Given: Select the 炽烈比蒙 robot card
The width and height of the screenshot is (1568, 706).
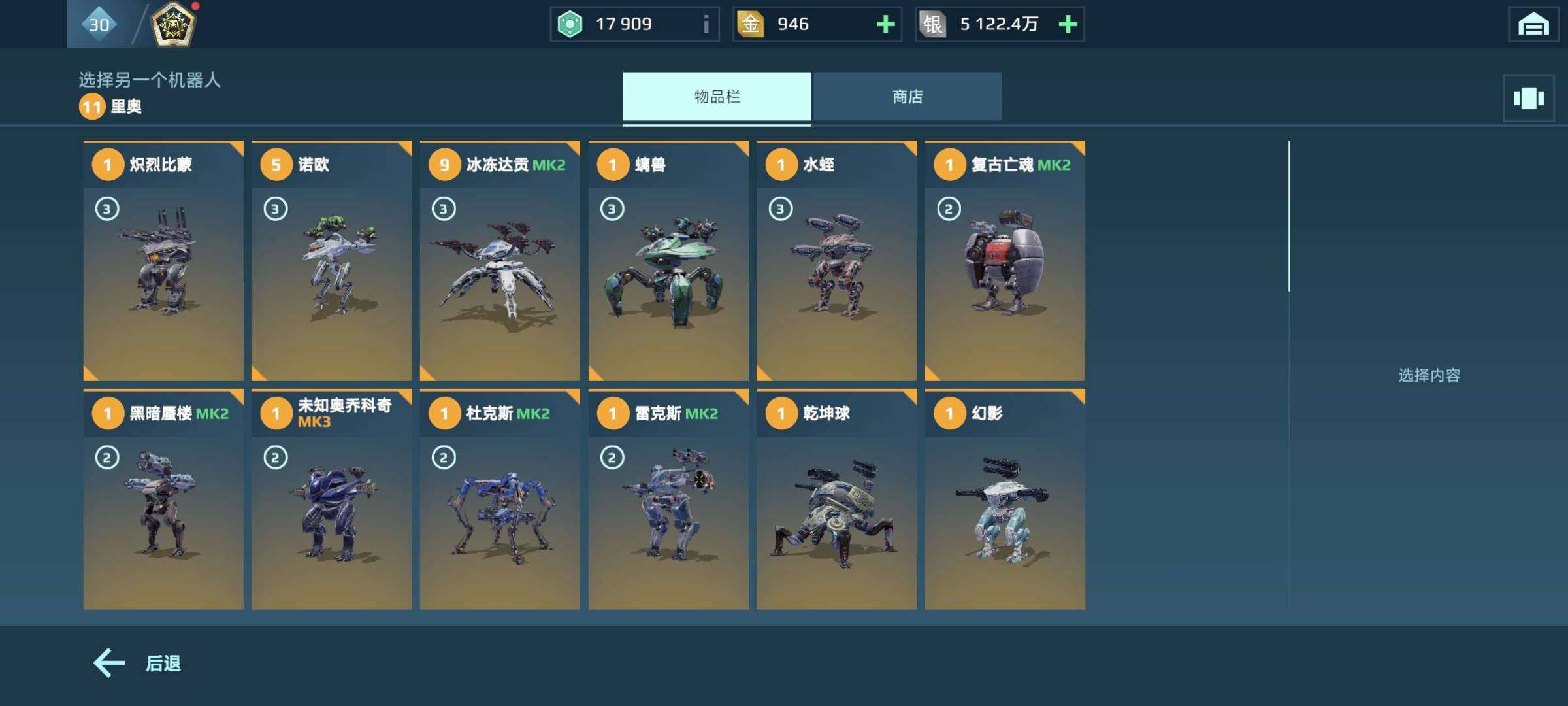Looking at the screenshot, I should (x=163, y=261).
